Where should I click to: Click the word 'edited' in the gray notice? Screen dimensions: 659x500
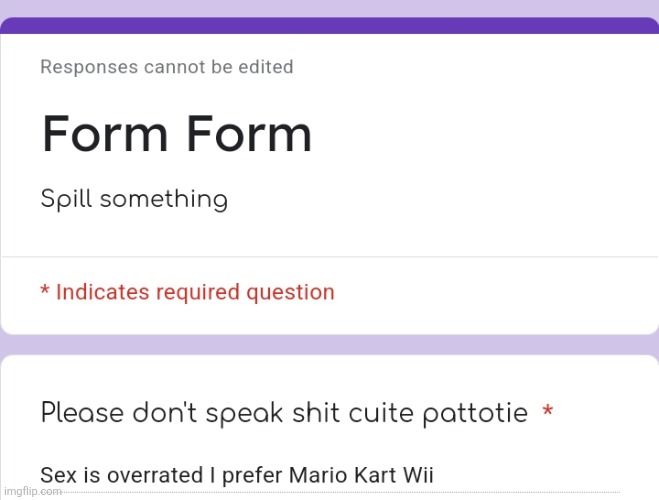pyautogui.click(x=266, y=67)
